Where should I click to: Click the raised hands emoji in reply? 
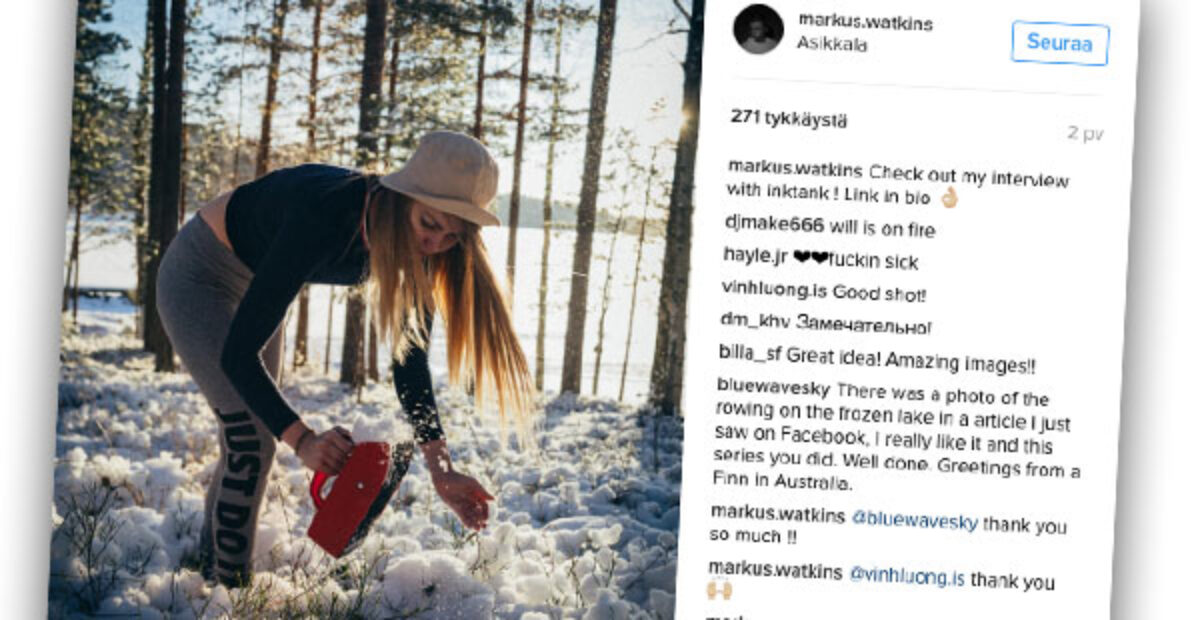(718, 590)
